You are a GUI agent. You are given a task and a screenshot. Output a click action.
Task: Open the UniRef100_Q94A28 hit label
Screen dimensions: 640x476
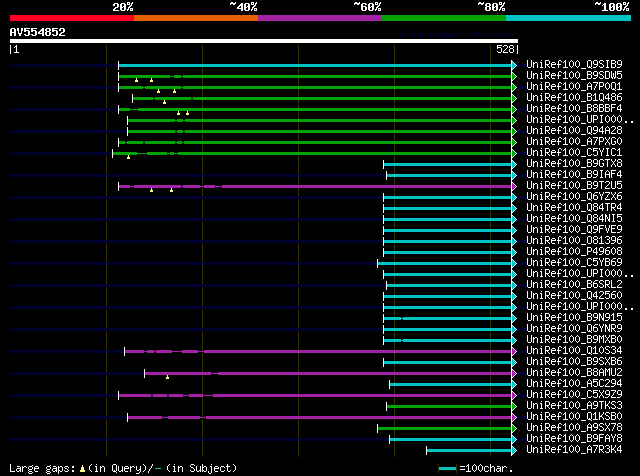[574, 131]
